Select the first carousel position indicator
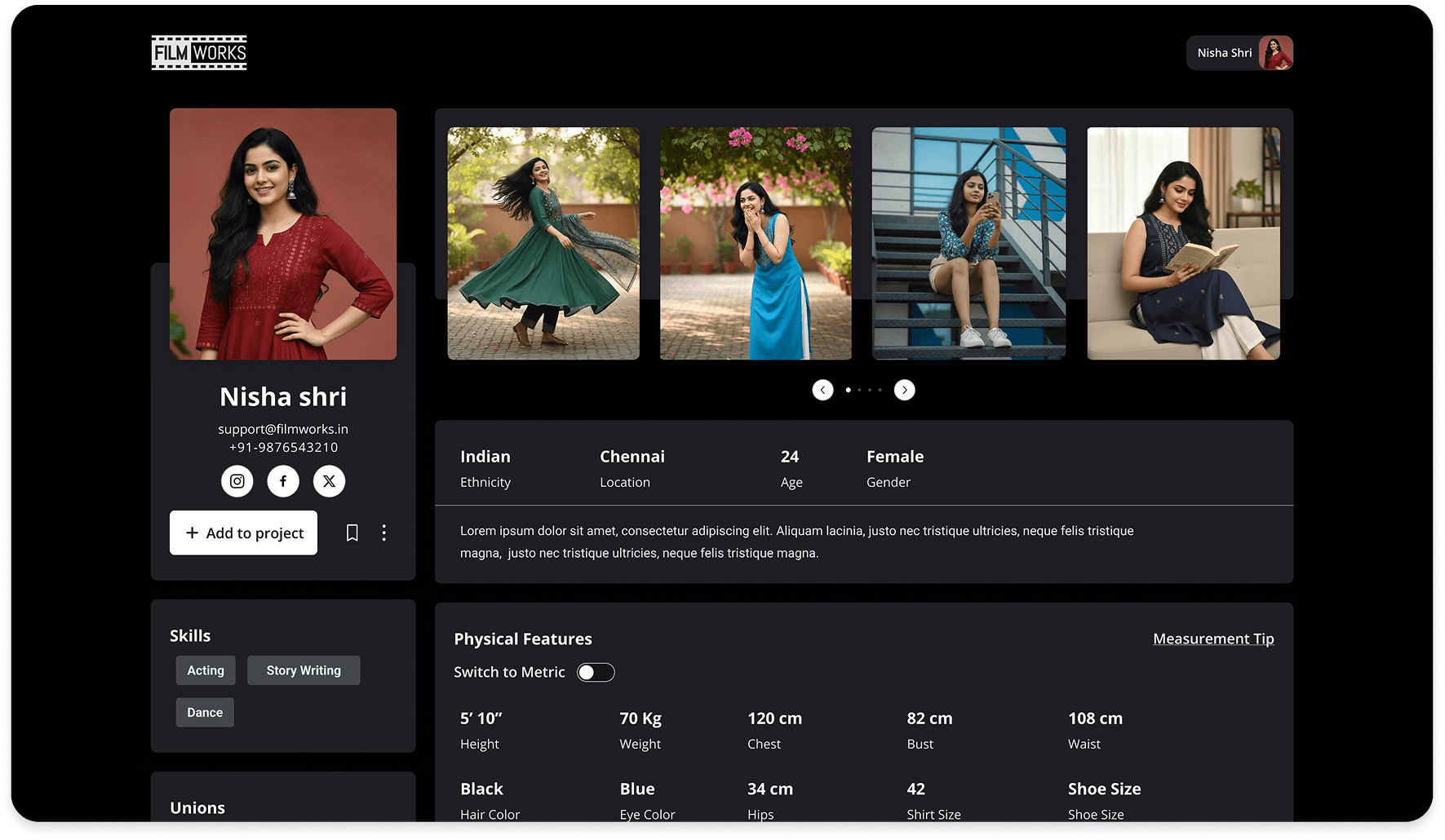Viewport: 1445px width, 840px height. pyautogui.click(x=848, y=390)
